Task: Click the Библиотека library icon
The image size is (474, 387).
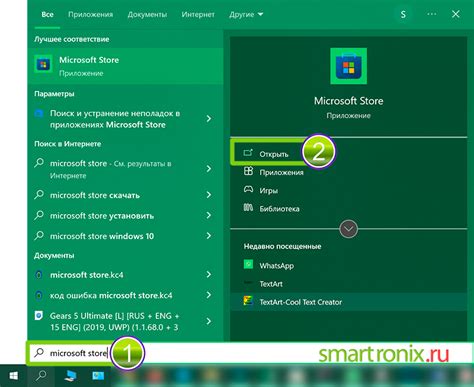Action: (x=248, y=208)
